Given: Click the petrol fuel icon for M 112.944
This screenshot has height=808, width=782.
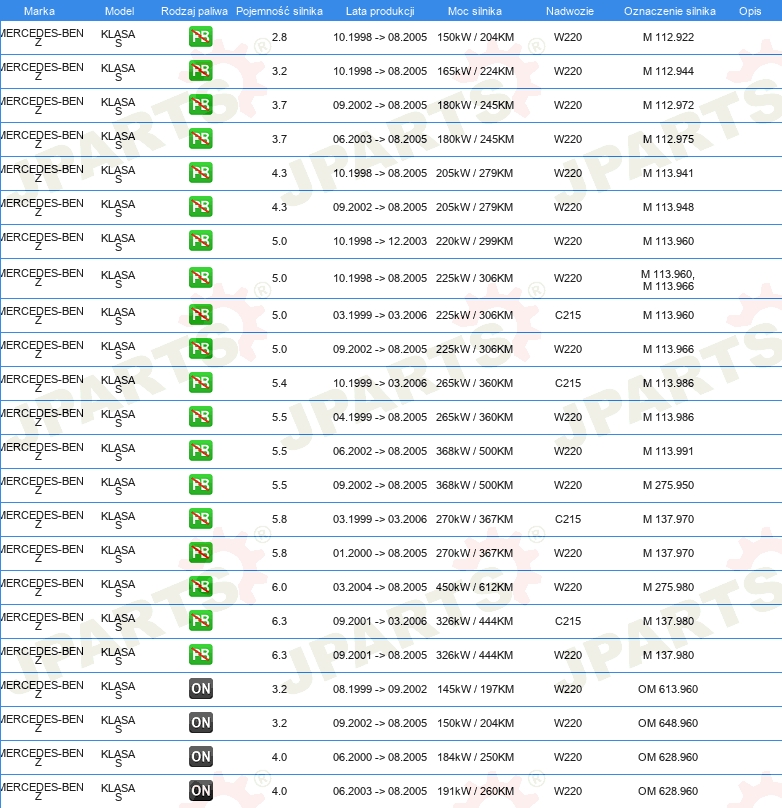Looking at the screenshot, I should tap(201, 71).
